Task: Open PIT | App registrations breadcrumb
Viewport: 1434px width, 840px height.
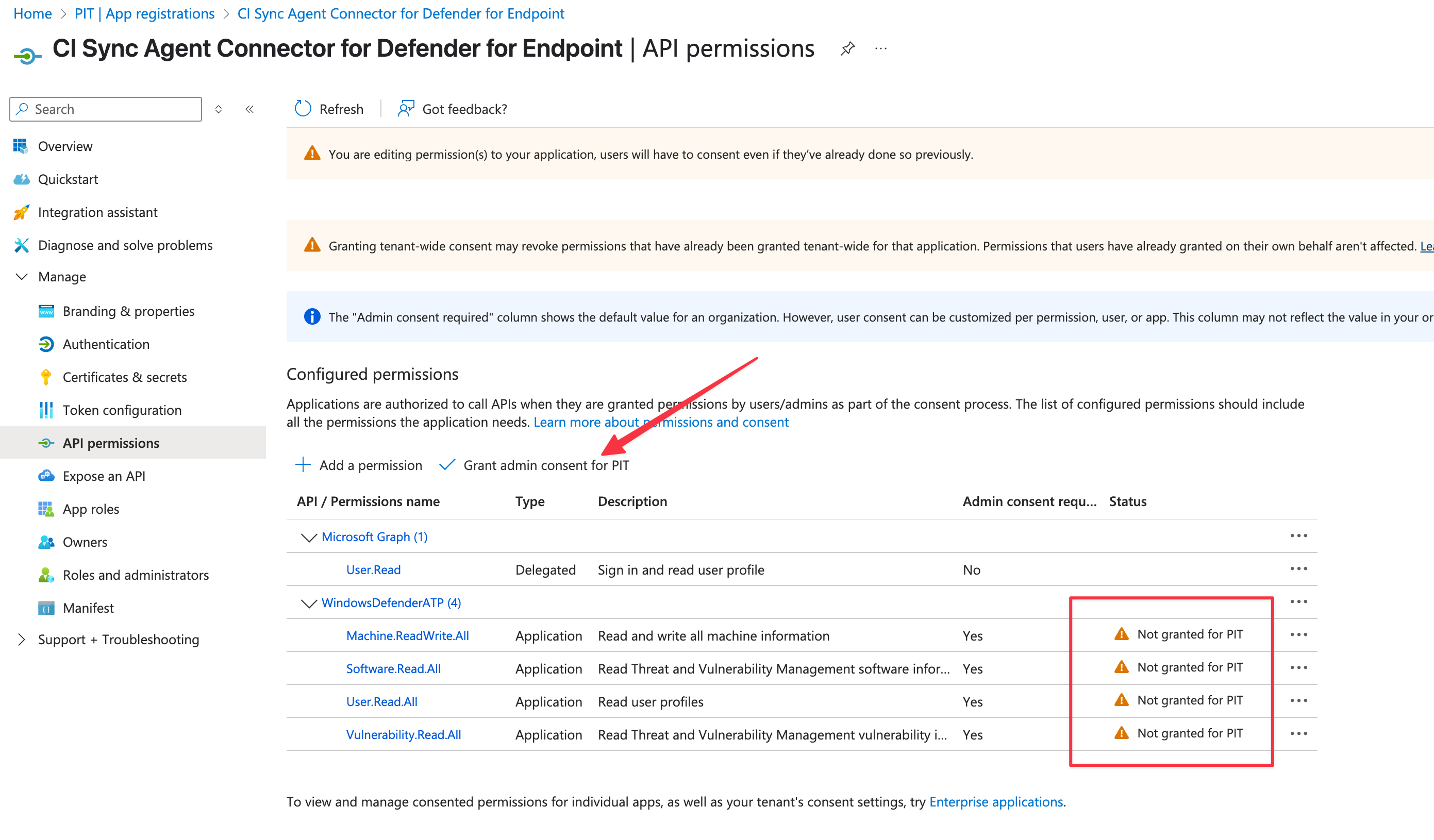Action: pyautogui.click(x=144, y=13)
